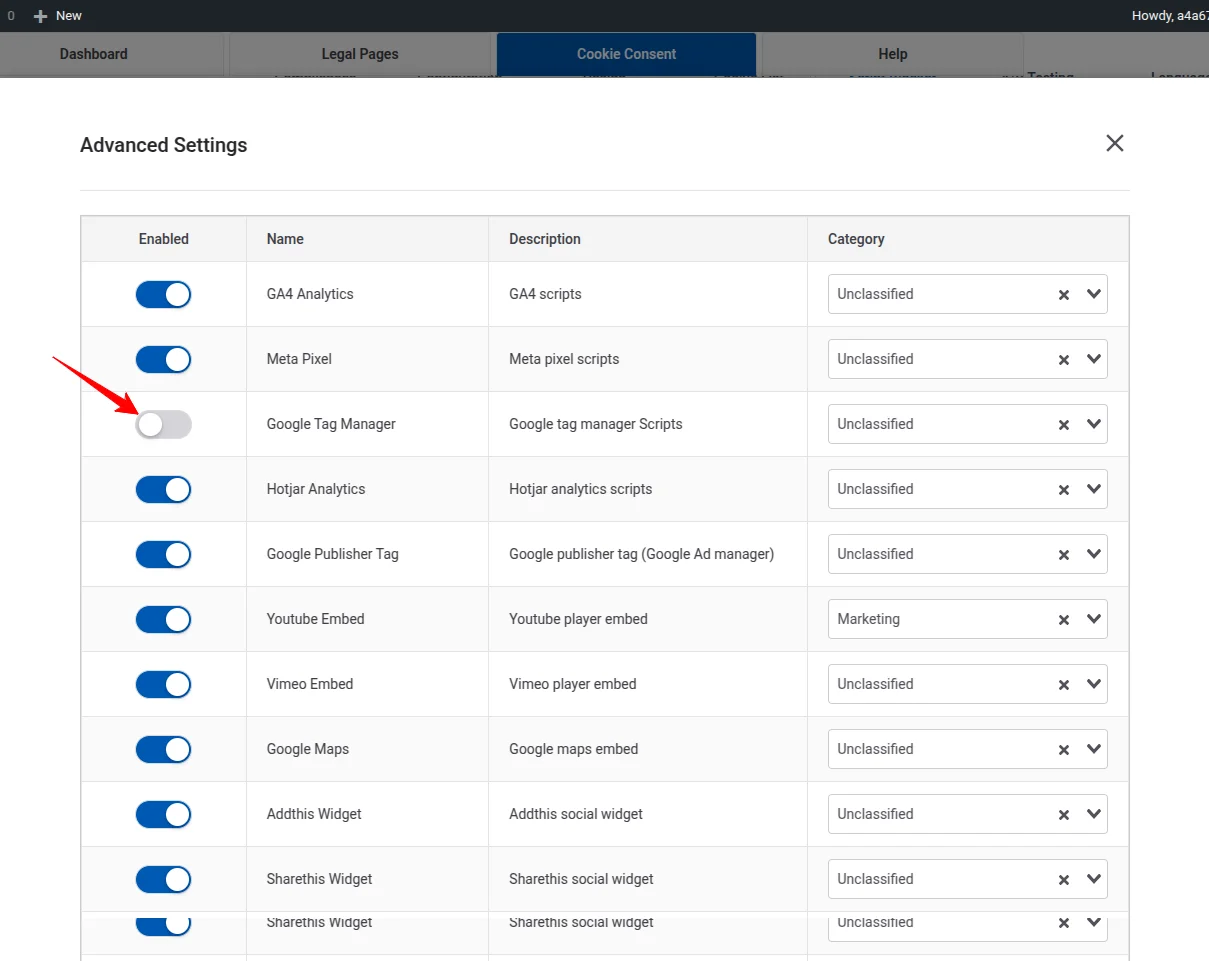The image size is (1209, 961).
Task: Enable the Google Tag Manager toggle
Action: [x=163, y=425]
